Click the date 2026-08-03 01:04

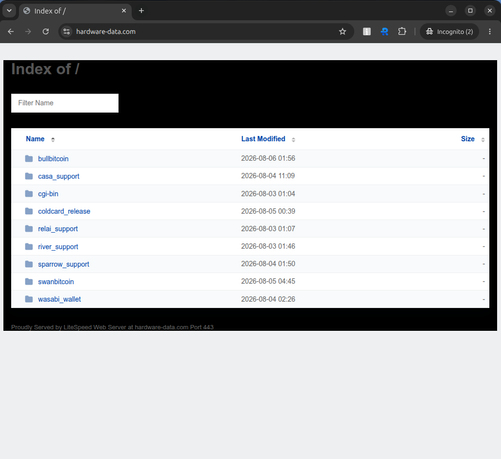coord(268,194)
